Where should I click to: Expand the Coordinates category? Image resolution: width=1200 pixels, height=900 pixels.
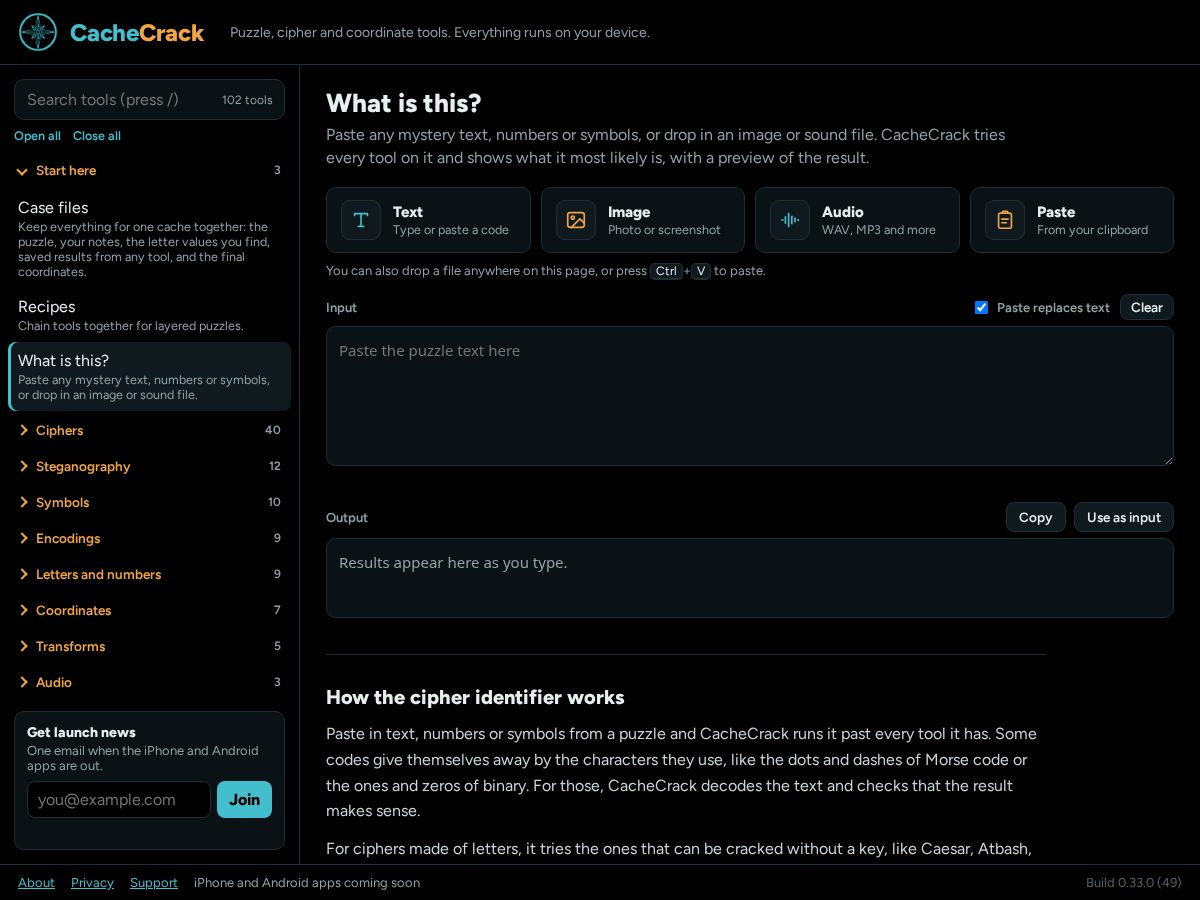pyautogui.click(x=149, y=610)
